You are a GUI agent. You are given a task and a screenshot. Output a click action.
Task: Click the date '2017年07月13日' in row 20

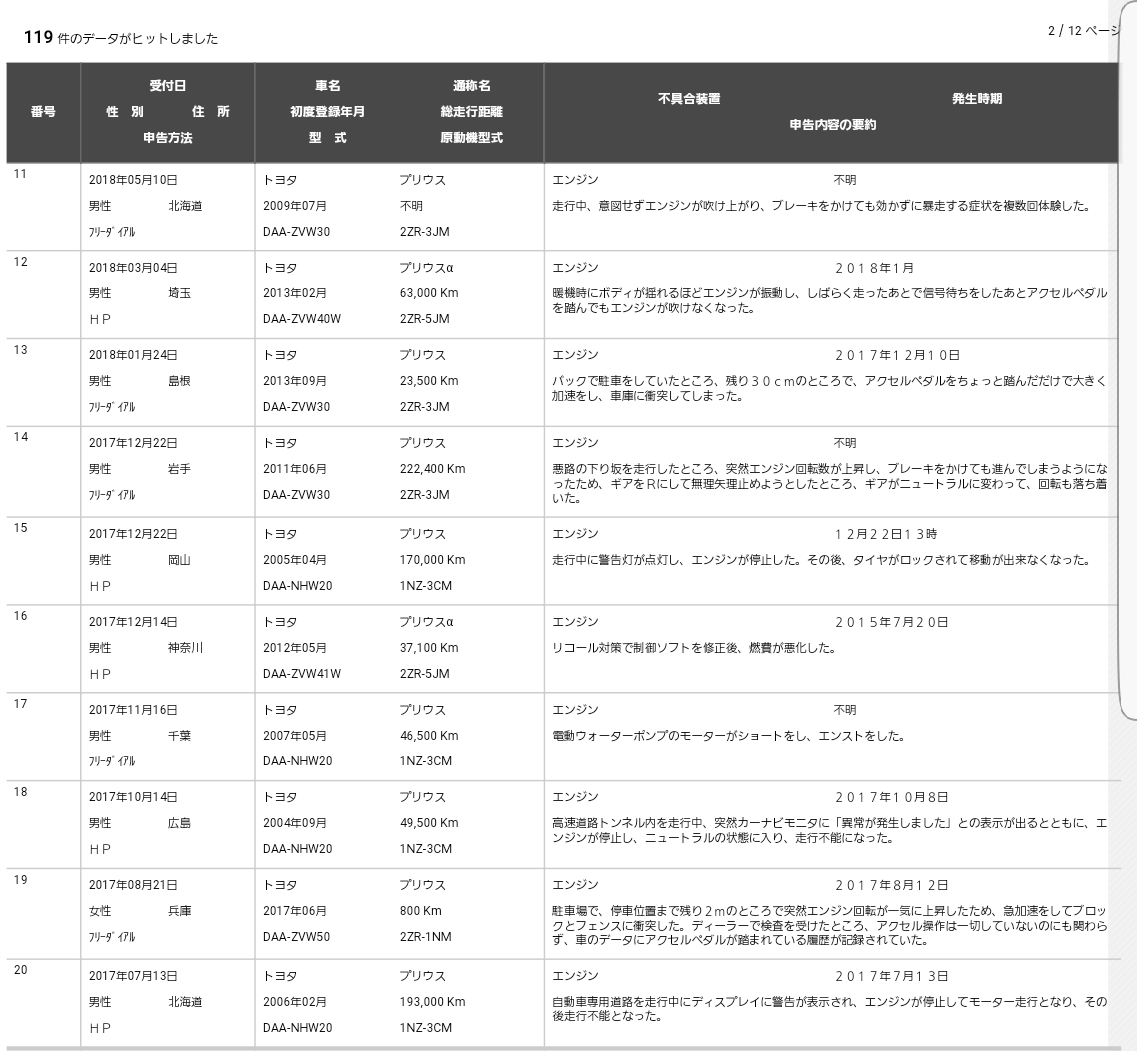[x=133, y=976]
